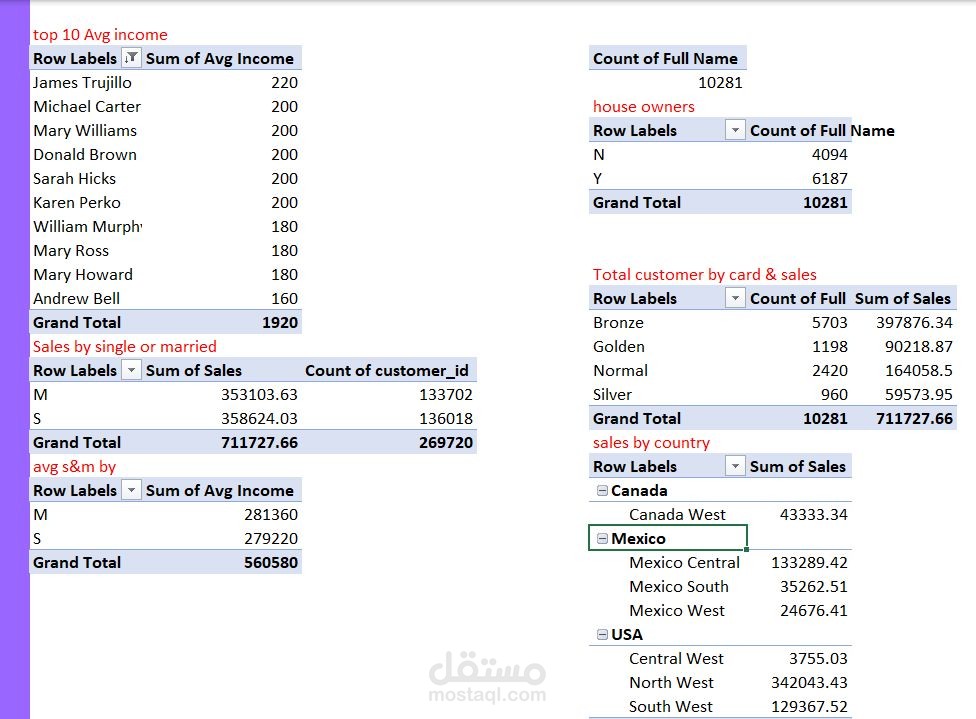Click the 'house owners' title
This screenshot has width=976, height=719.
[x=644, y=106]
